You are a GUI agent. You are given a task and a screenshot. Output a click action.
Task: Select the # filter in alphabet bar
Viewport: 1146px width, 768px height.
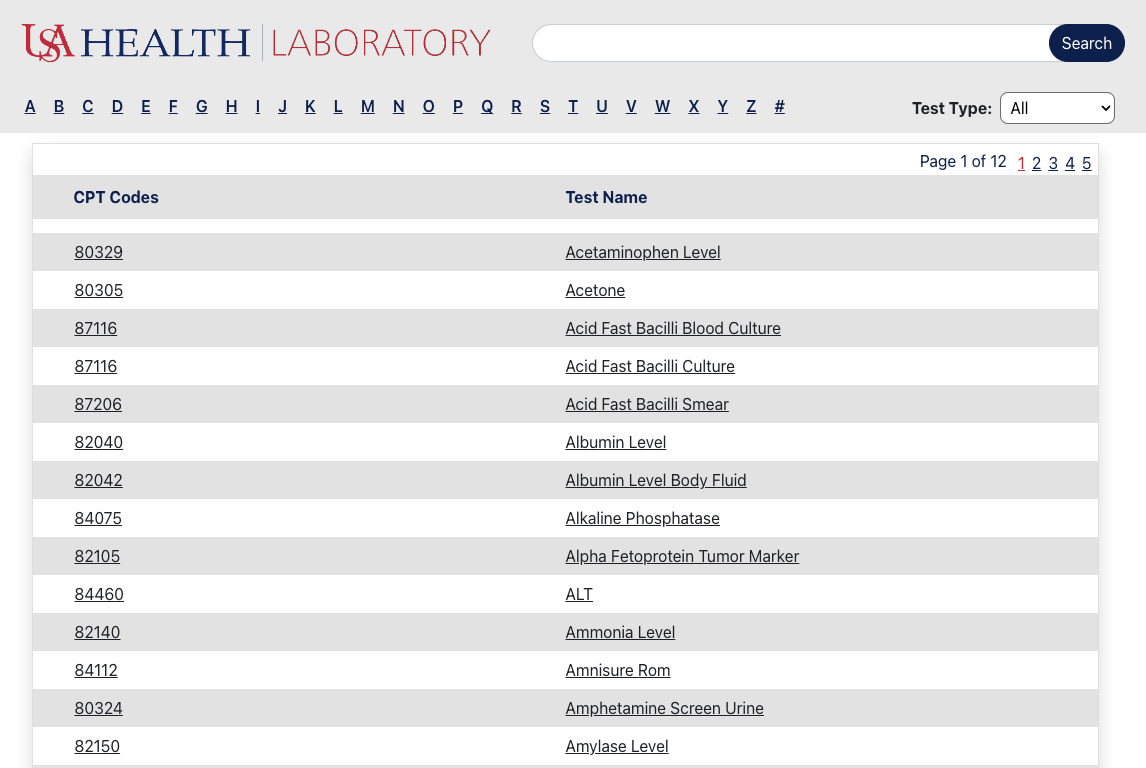[x=780, y=107]
